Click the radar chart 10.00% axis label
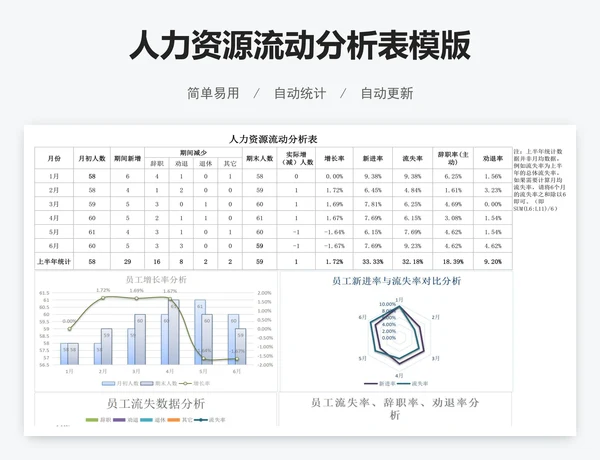The height and width of the screenshot is (460, 600). 387,304
